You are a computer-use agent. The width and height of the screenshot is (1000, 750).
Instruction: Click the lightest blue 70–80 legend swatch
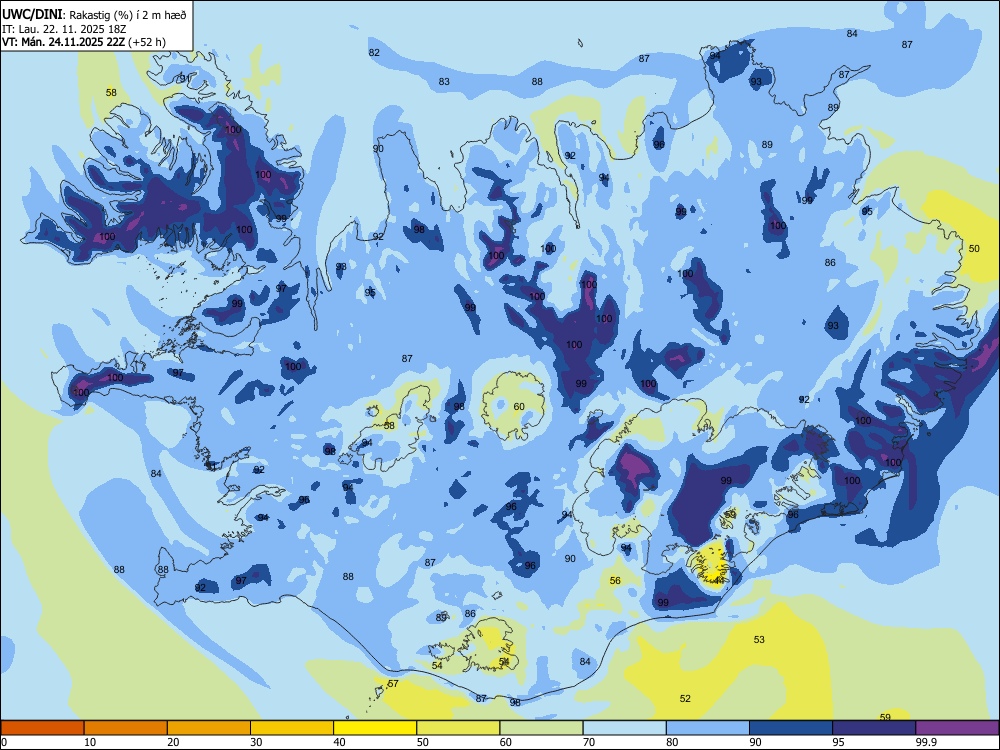click(x=624, y=728)
